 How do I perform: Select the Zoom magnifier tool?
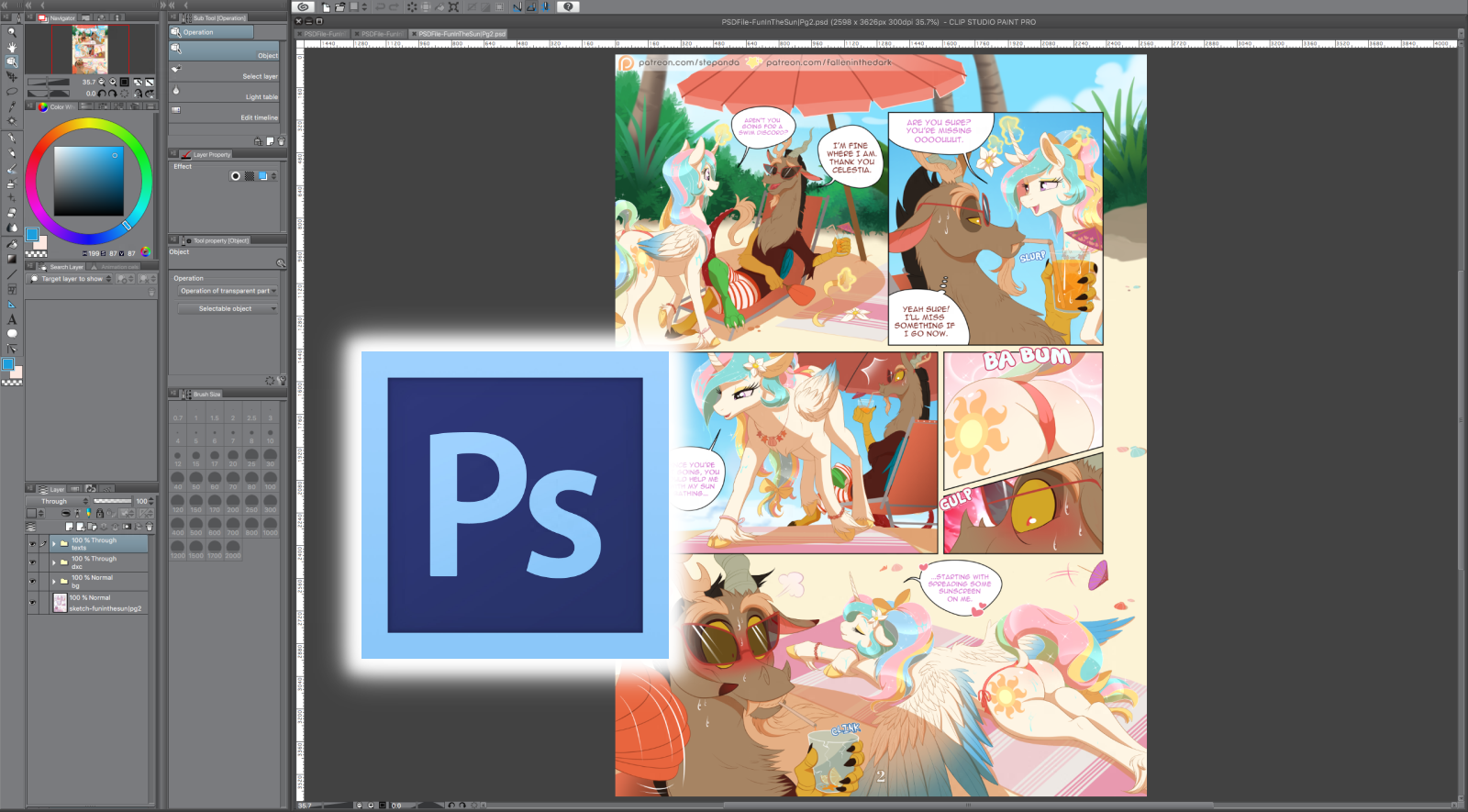12,32
